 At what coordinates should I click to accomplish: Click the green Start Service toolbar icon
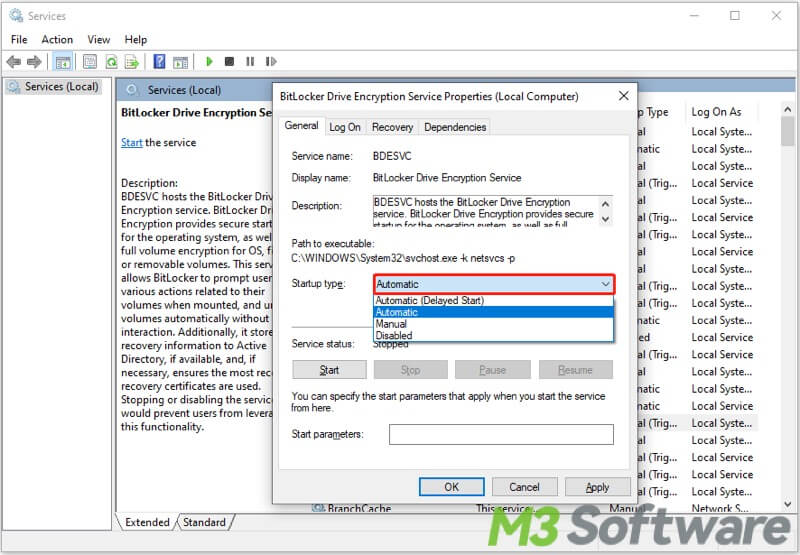pos(209,62)
